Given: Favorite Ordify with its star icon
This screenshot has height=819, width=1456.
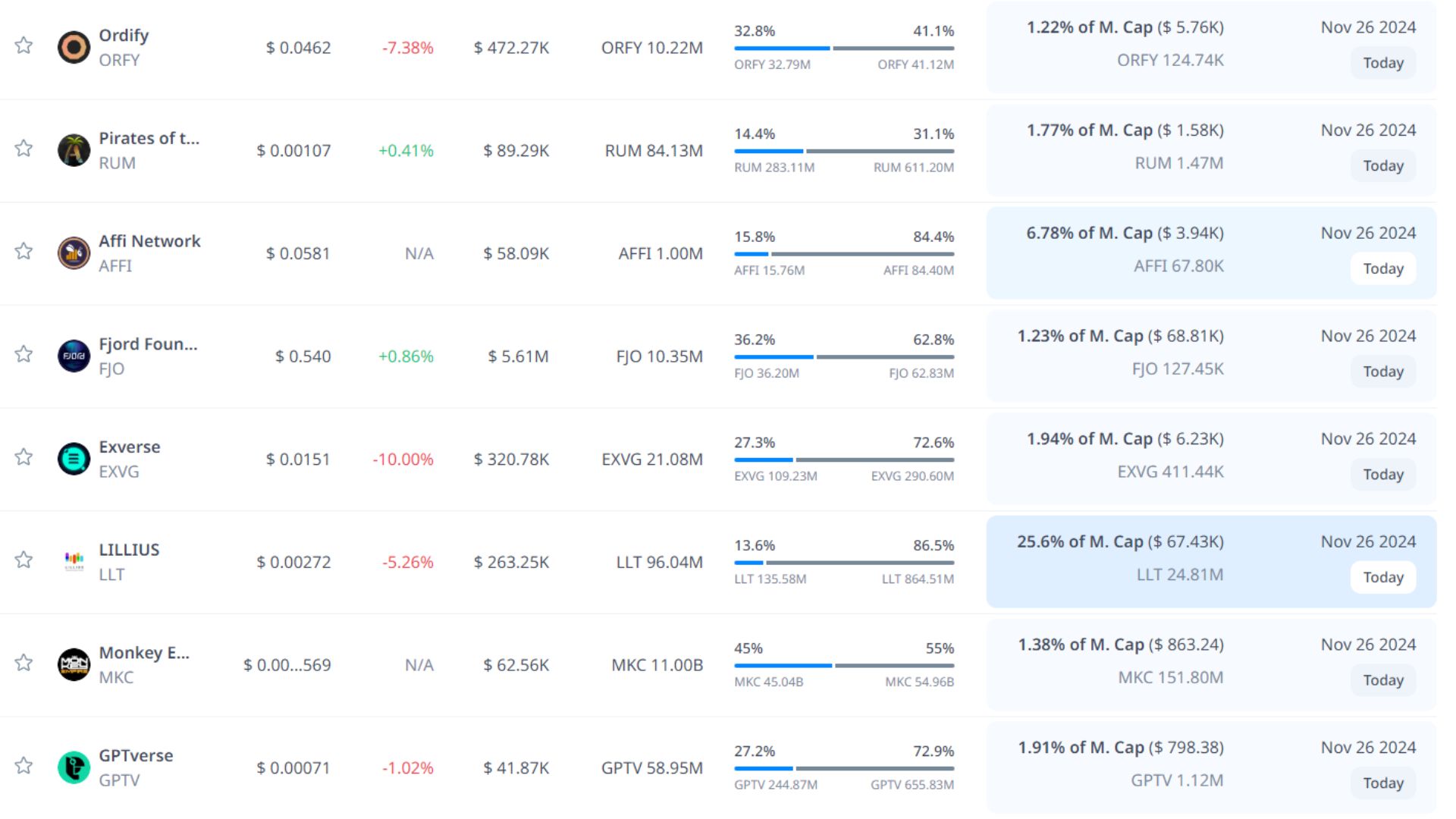Looking at the screenshot, I should click(x=24, y=45).
